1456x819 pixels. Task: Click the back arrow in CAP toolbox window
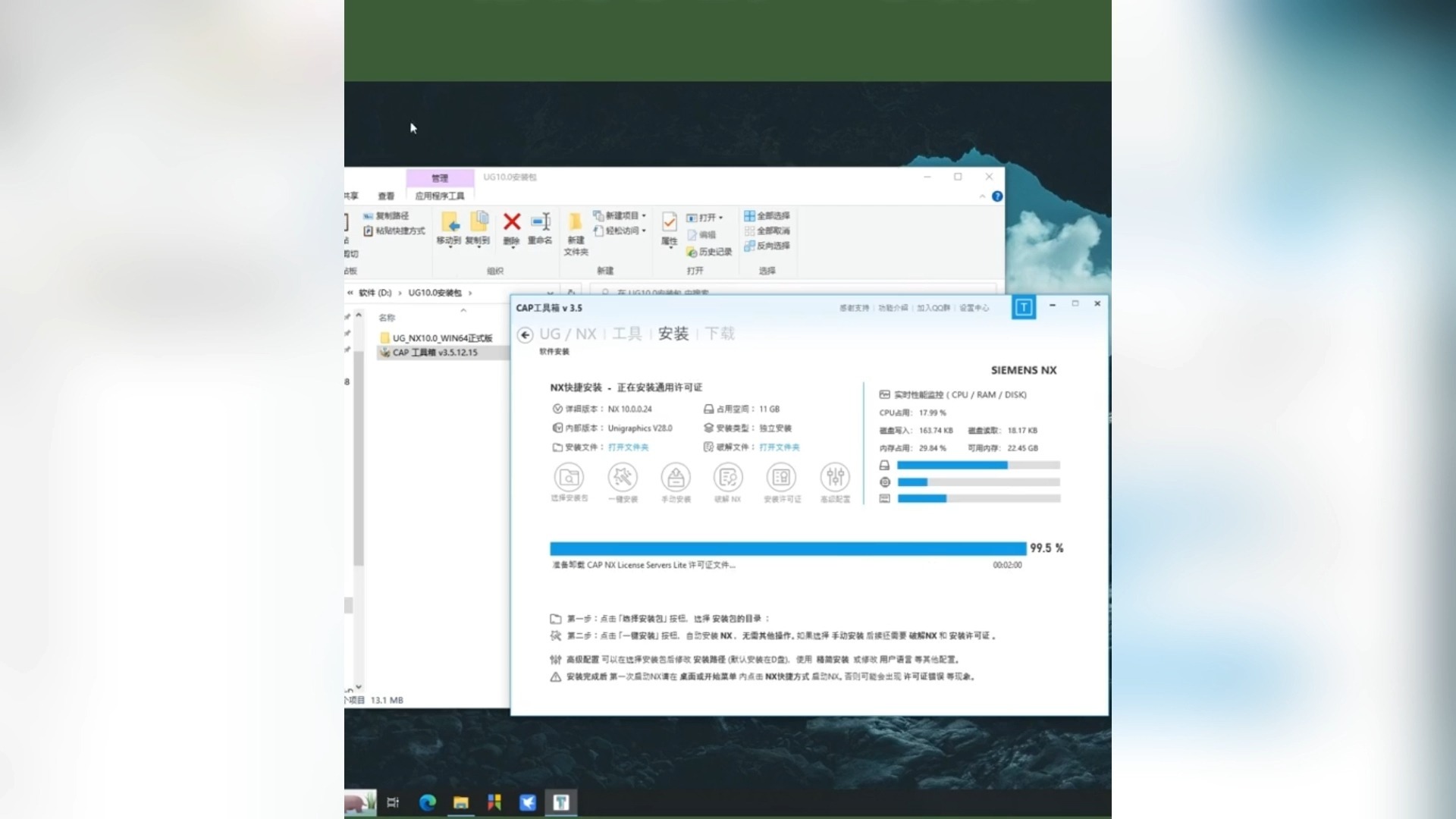click(x=526, y=334)
